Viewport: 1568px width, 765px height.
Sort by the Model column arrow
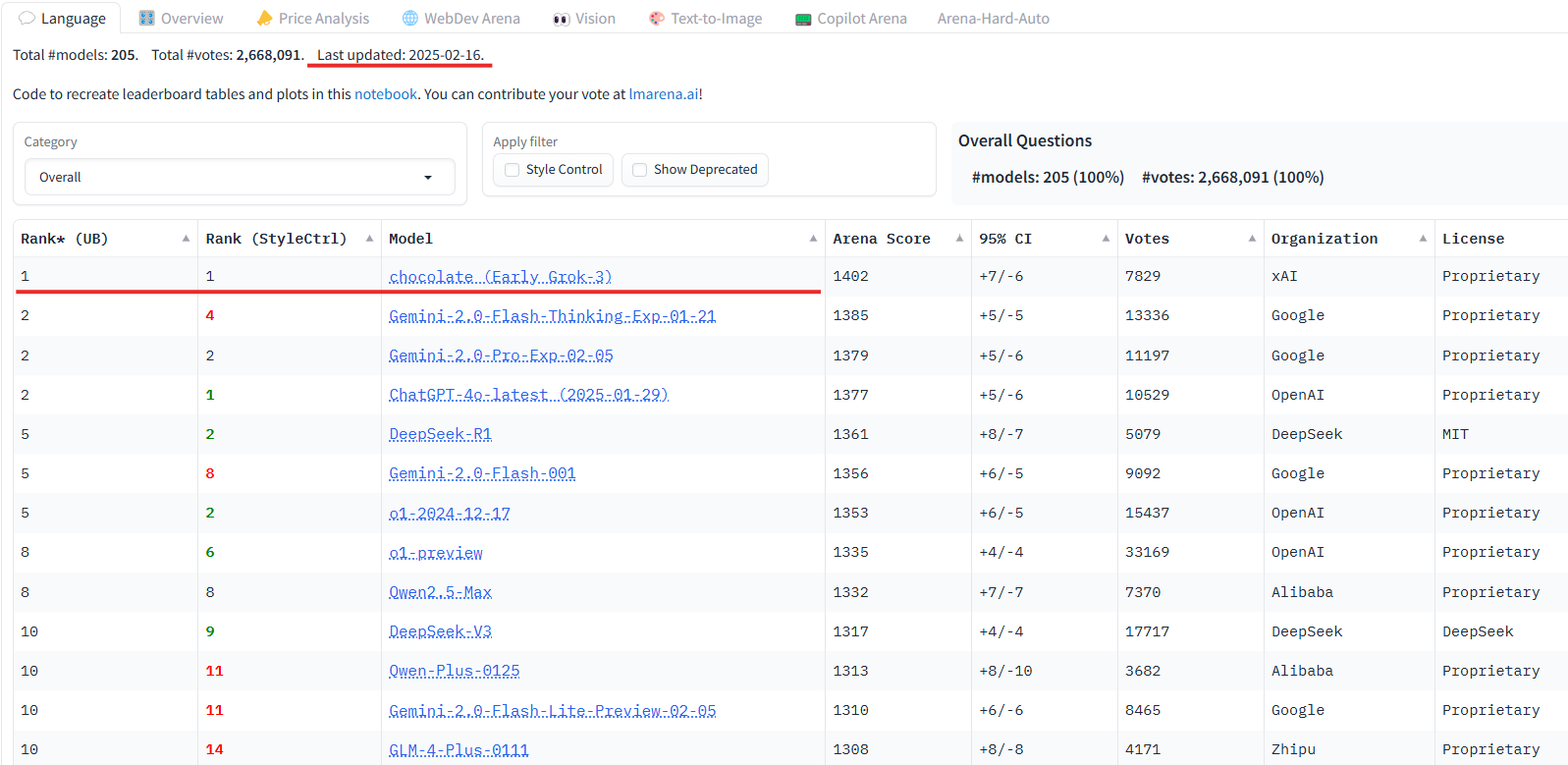[813, 239]
